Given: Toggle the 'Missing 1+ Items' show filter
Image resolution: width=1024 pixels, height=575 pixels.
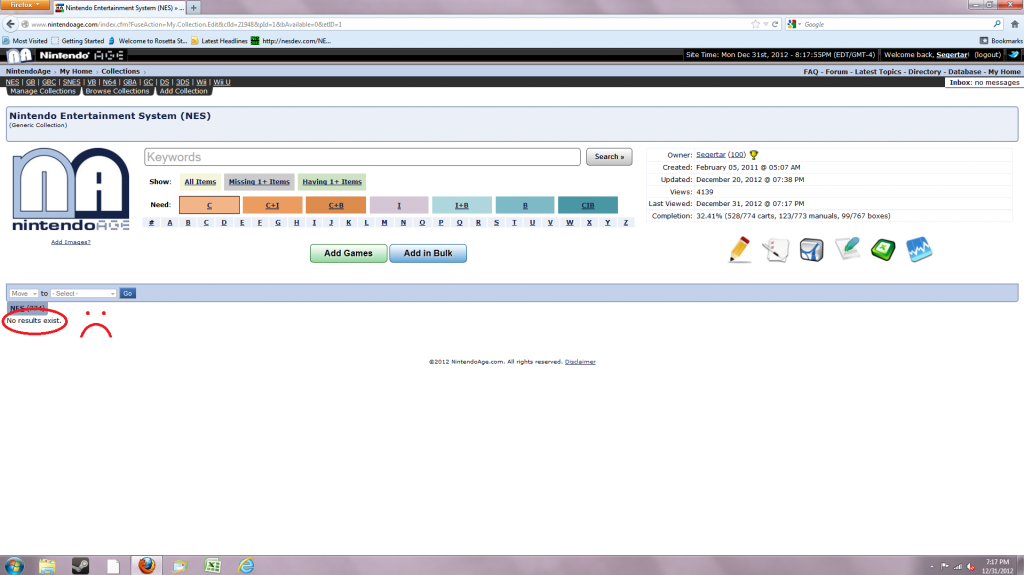Looking at the screenshot, I should click(x=259, y=182).
